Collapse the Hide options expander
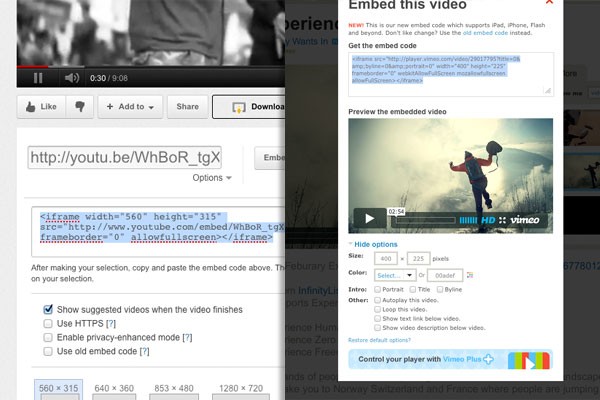The image size is (600, 400). (x=375, y=244)
